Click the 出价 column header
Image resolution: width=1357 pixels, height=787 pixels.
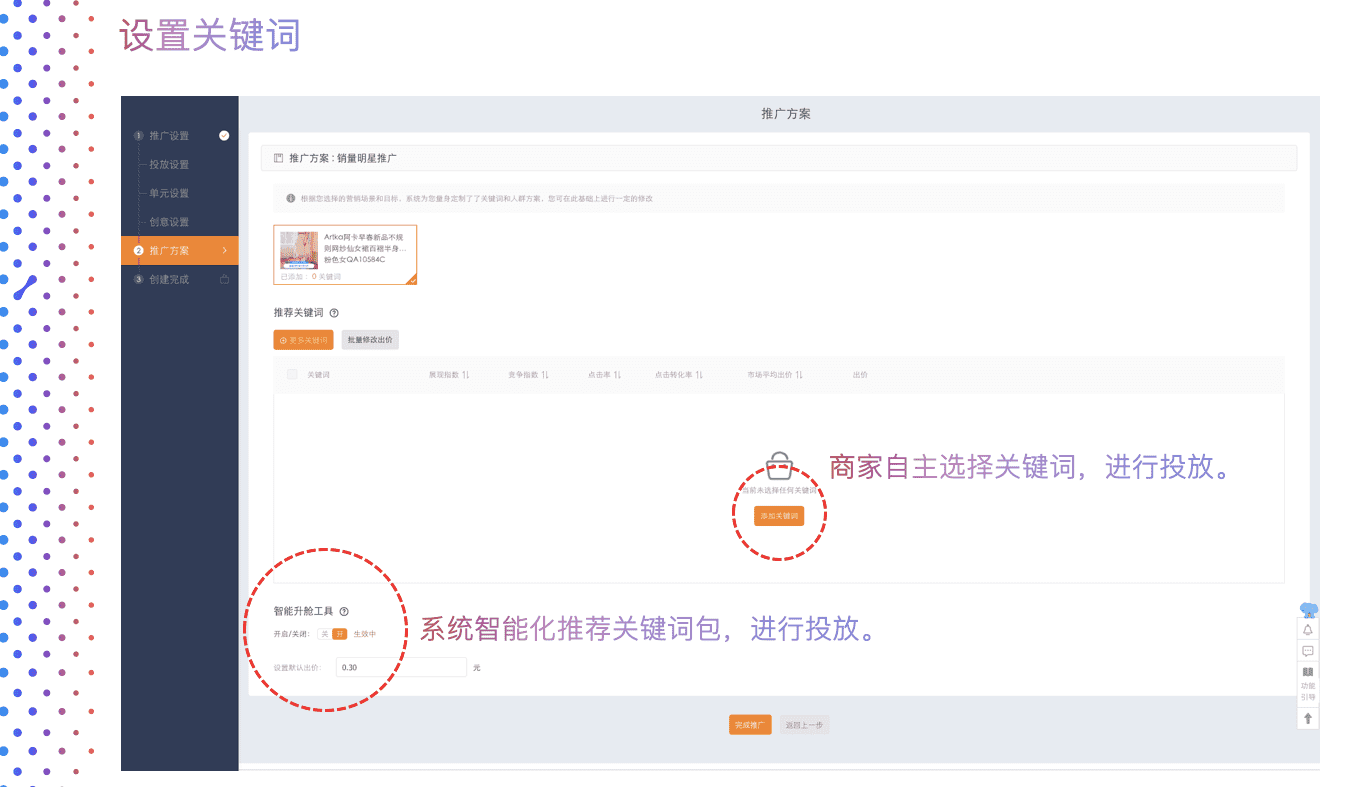pos(860,375)
